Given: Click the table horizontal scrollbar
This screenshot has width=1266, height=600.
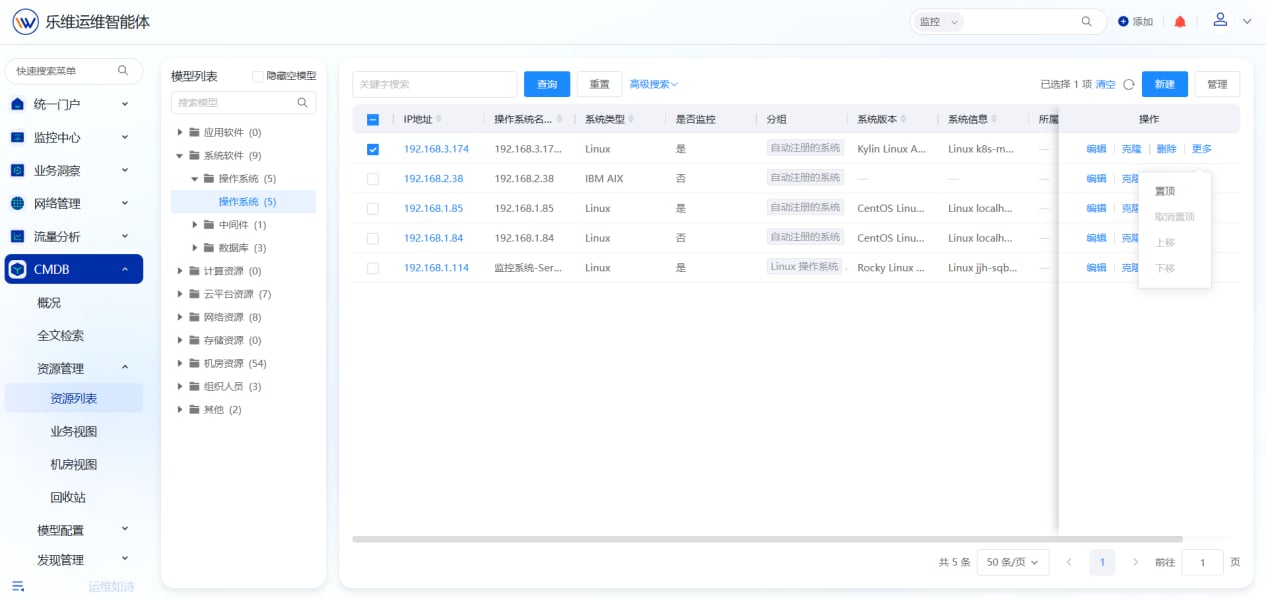Looking at the screenshot, I should tap(767, 539).
